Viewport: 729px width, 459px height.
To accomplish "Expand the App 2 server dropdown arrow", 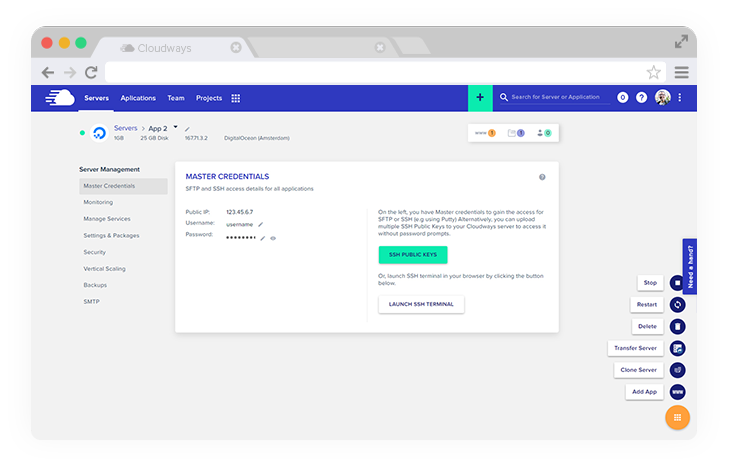I will point(175,127).
